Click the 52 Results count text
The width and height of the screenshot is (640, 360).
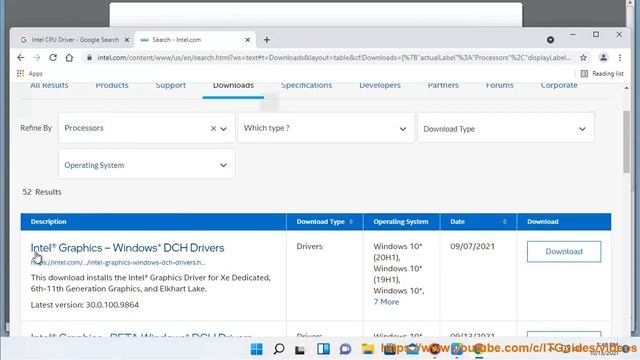click(x=42, y=192)
